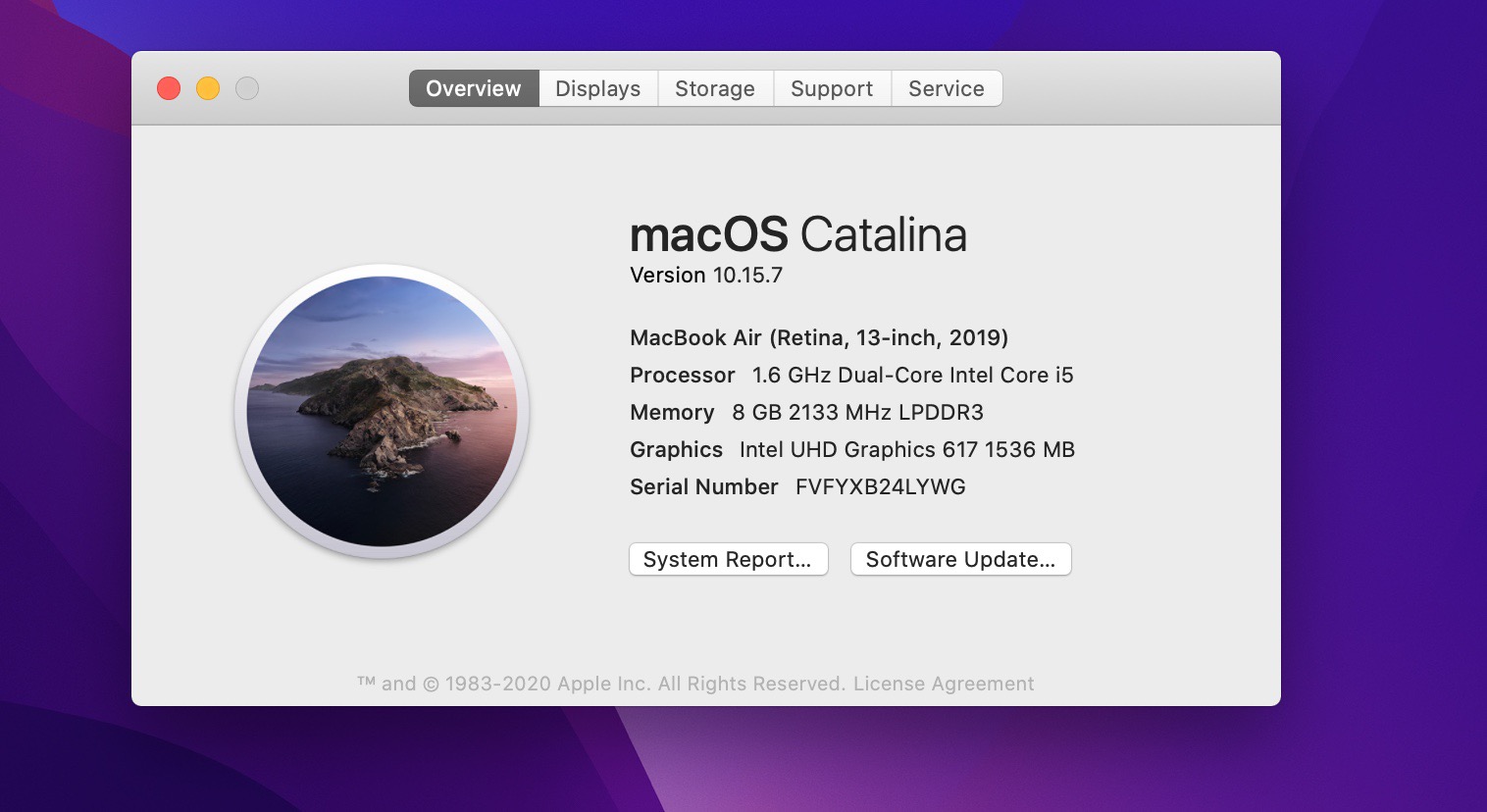
Task: Click the serial number FVFYXB24LYWG
Action: (x=880, y=486)
